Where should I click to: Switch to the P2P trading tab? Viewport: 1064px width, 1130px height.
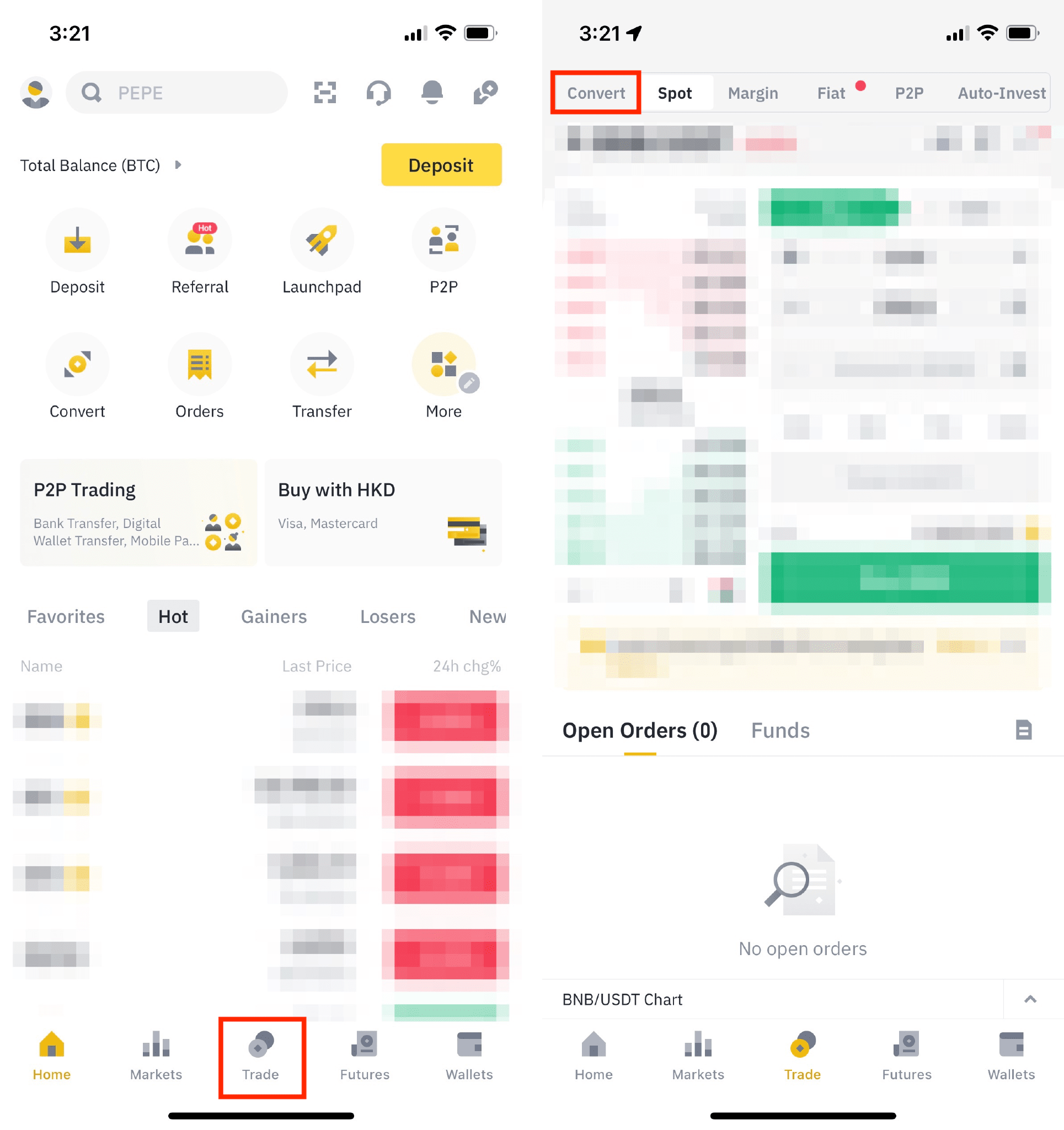pyautogui.click(x=907, y=92)
